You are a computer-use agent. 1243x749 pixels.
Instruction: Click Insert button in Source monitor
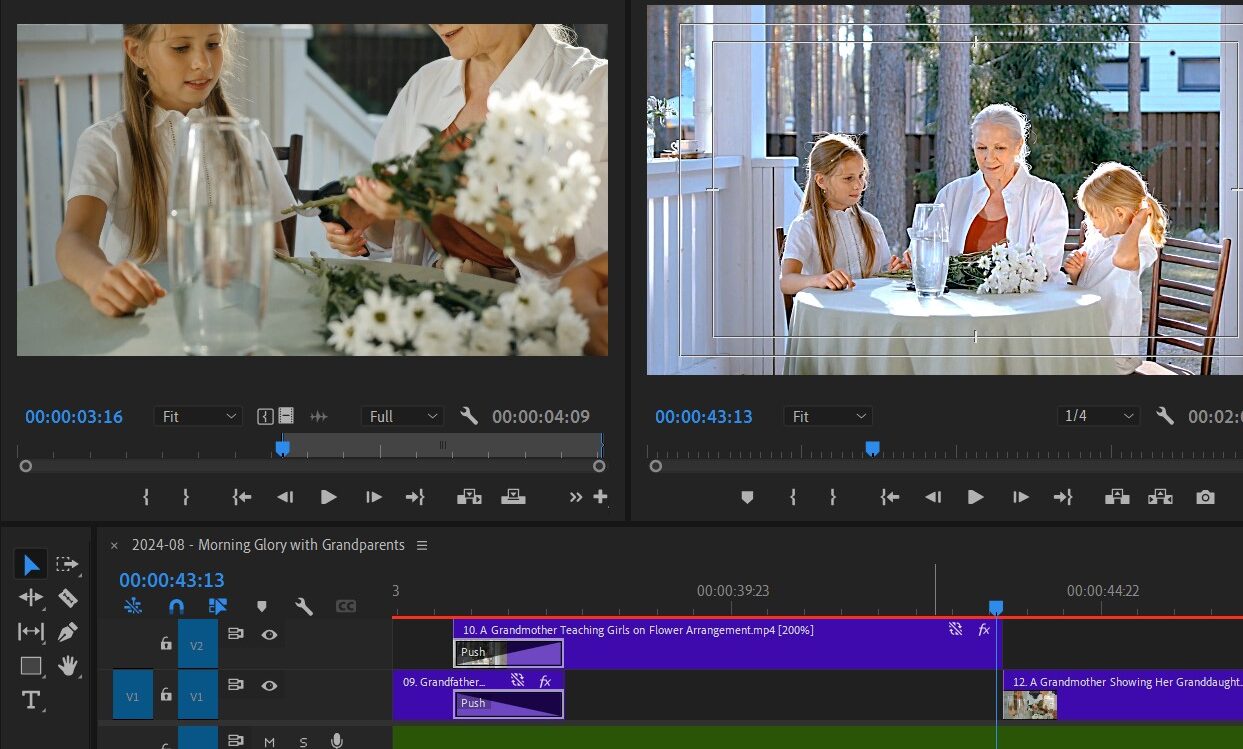point(468,496)
